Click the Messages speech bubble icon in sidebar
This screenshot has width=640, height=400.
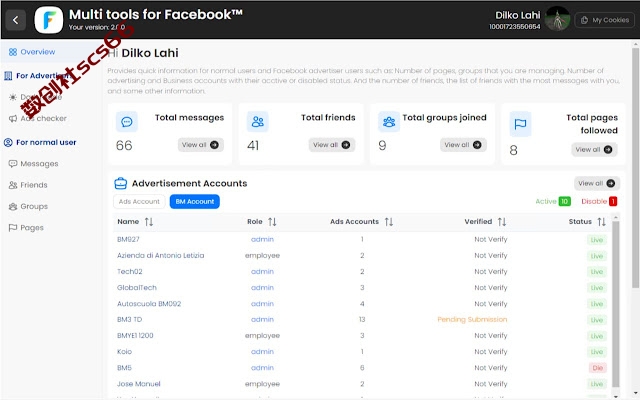tap(13, 164)
